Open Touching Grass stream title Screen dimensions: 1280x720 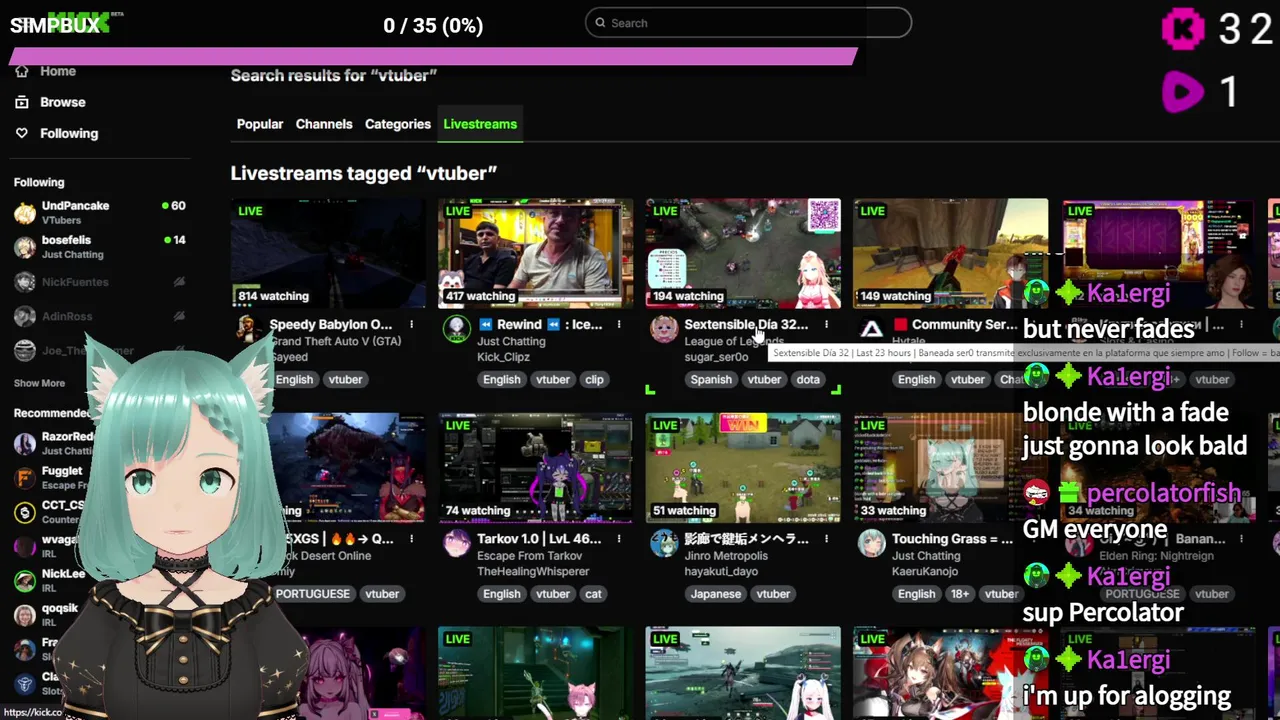pos(952,538)
